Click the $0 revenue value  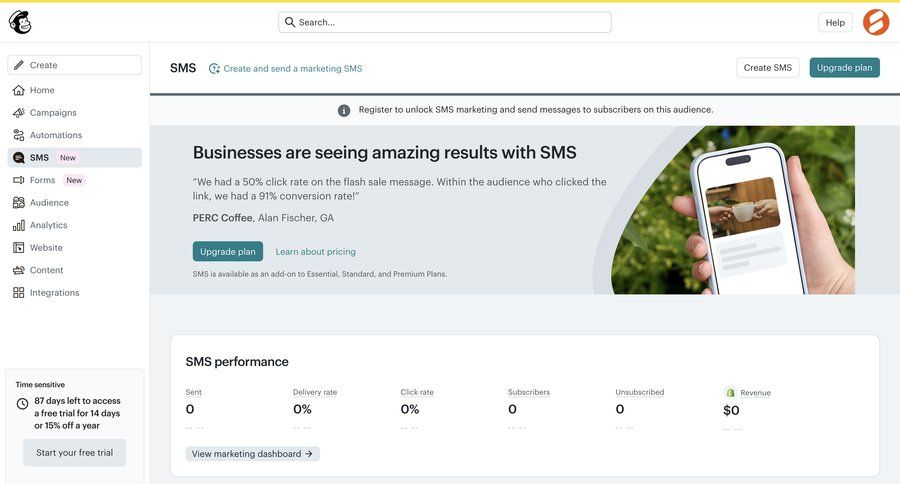pos(731,411)
